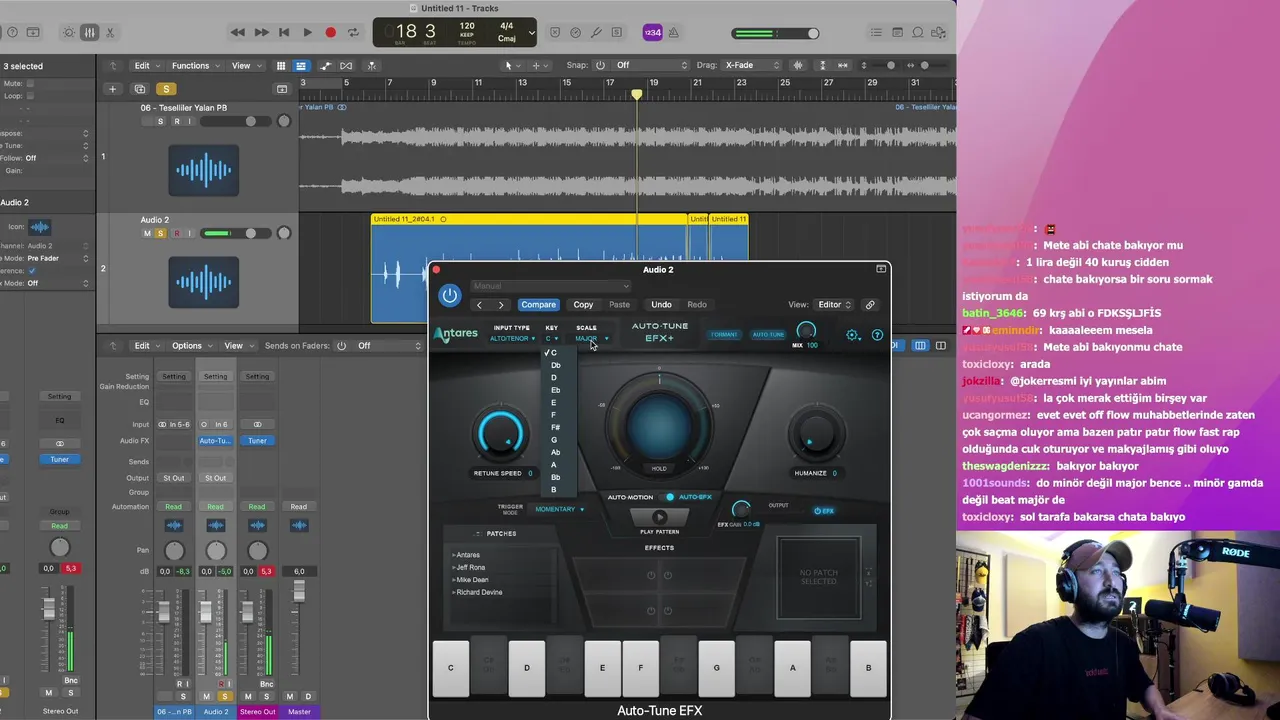Viewport: 1280px width, 720px height.
Task: Open the Mixer via toolbar sliders icon
Action: [x=90, y=33]
